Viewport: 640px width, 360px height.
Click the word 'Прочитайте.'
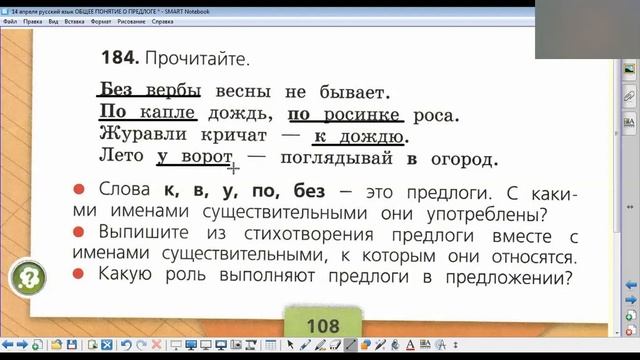click(x=197, y=59)
